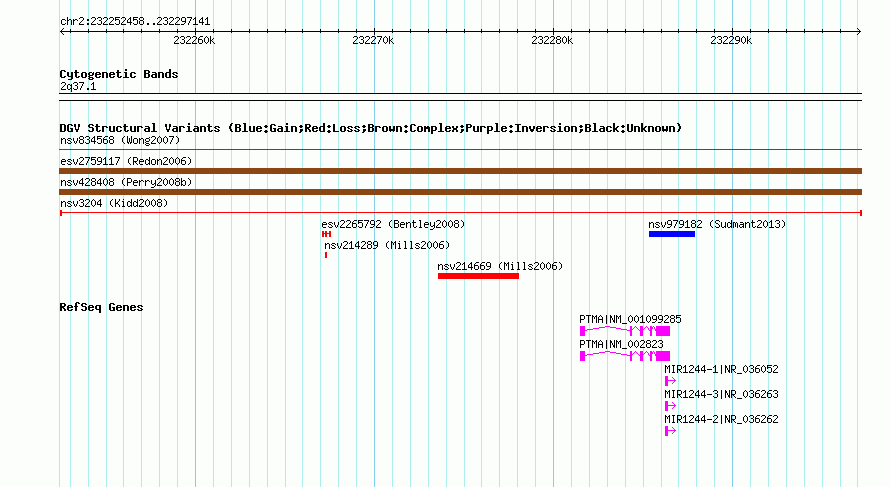Click the left arrowhead of the ruler

[x=62, y=32]
